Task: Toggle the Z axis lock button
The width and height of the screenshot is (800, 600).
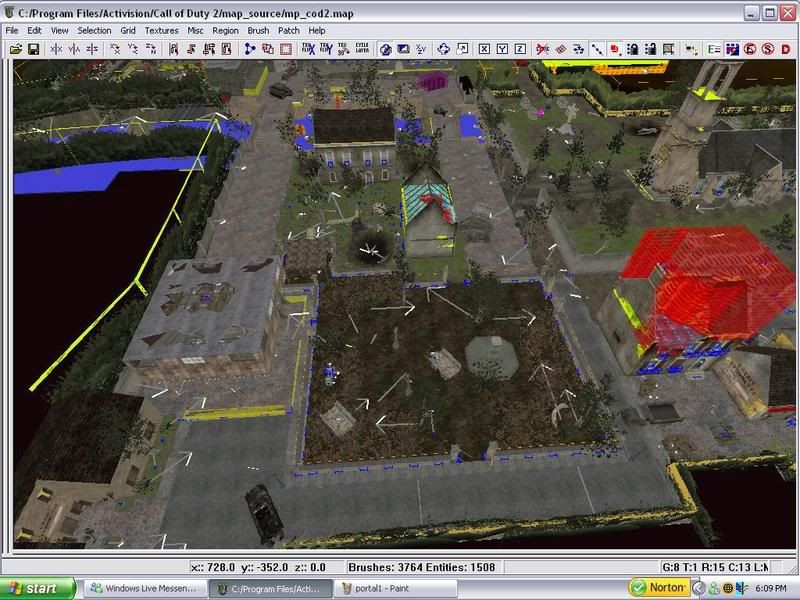Action: (x=522, y=48)
